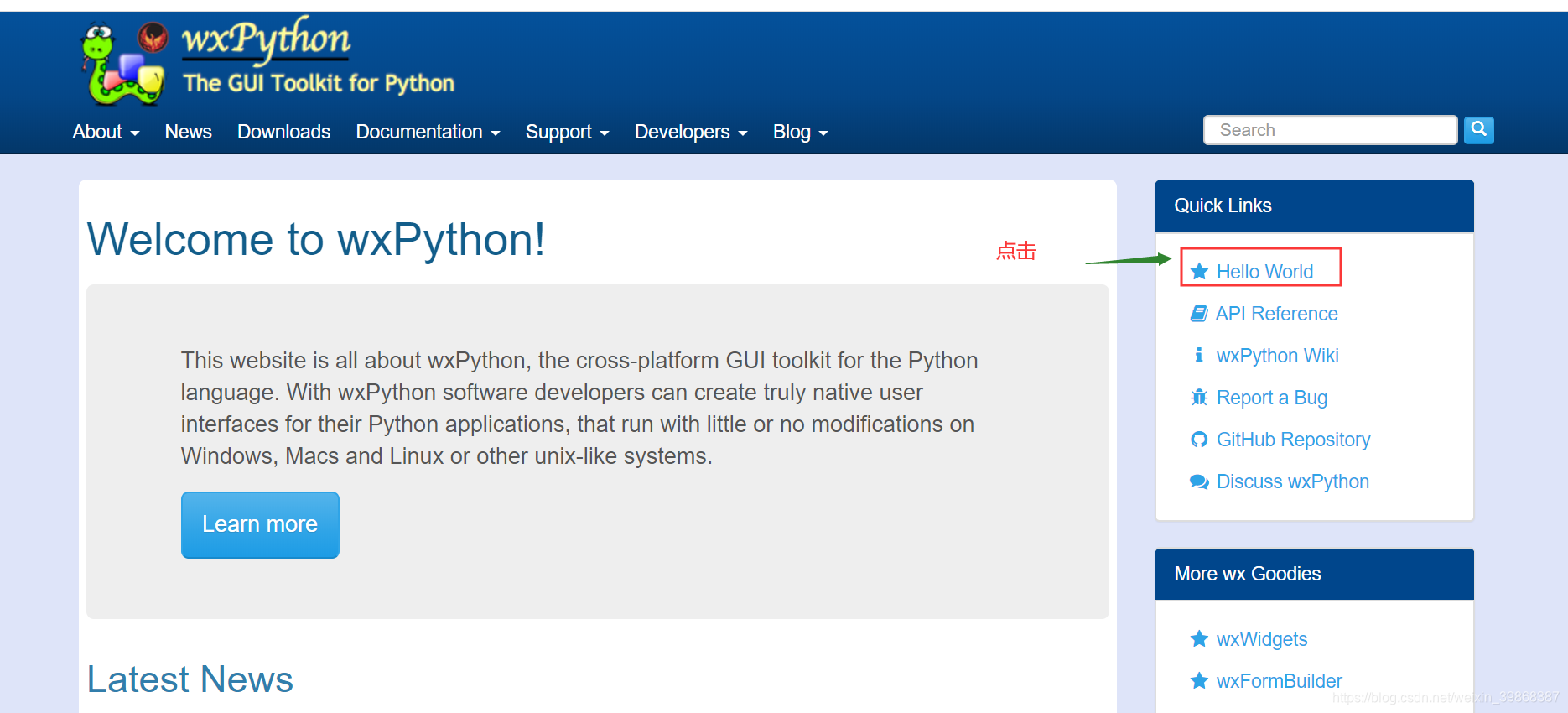Open the wxFormBuilder link
This screenshot has height=713, width=1568.
pos(1279,681)
